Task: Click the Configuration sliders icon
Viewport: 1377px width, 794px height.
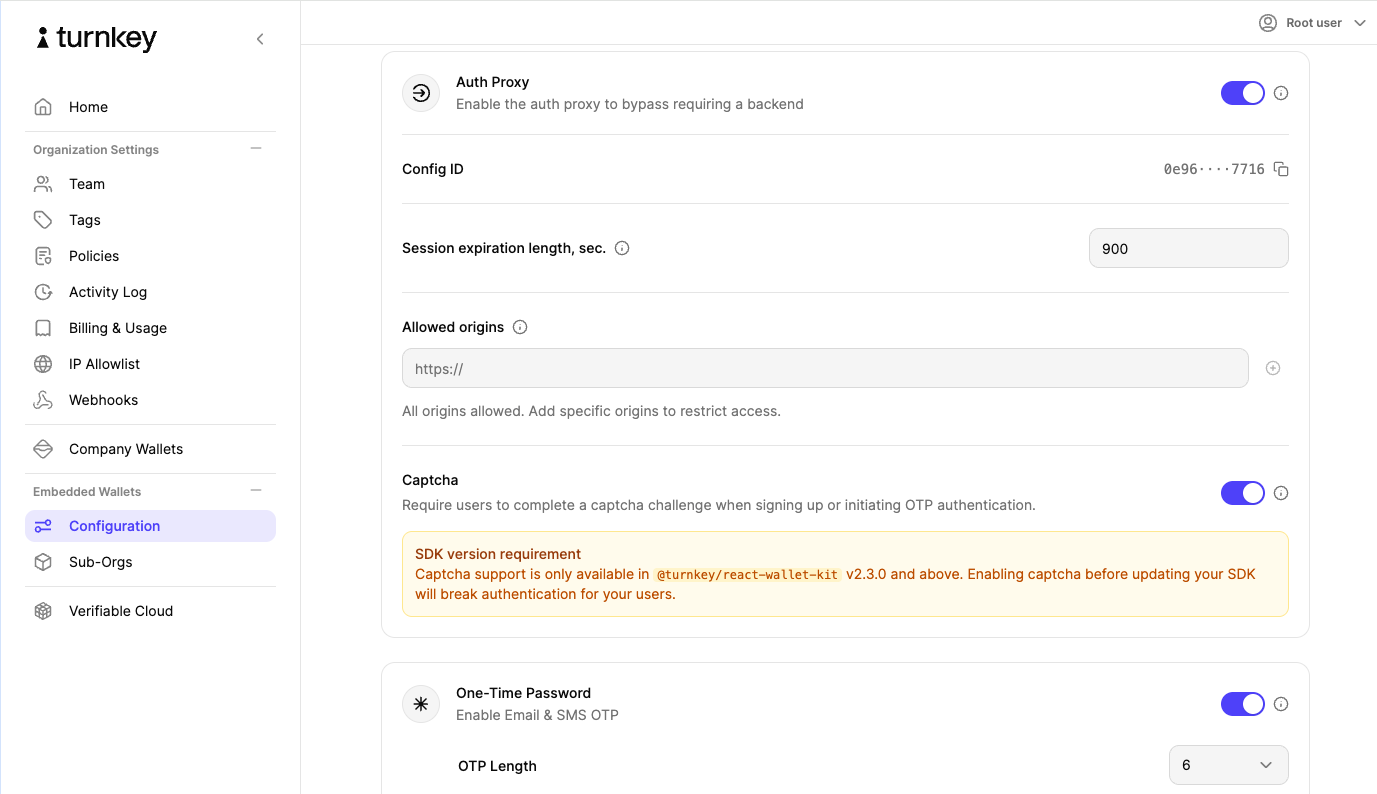Action: coord(43,526)
